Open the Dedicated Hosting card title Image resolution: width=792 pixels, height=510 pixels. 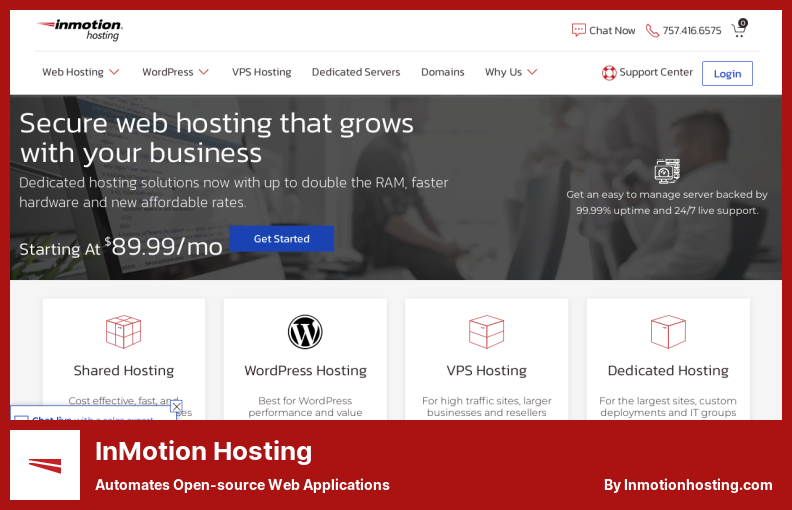point(668,370)
